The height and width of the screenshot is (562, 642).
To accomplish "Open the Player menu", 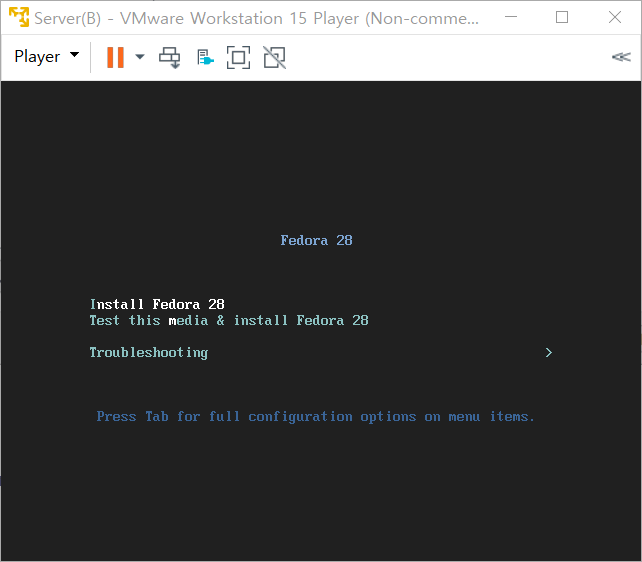I will [46, 56].
